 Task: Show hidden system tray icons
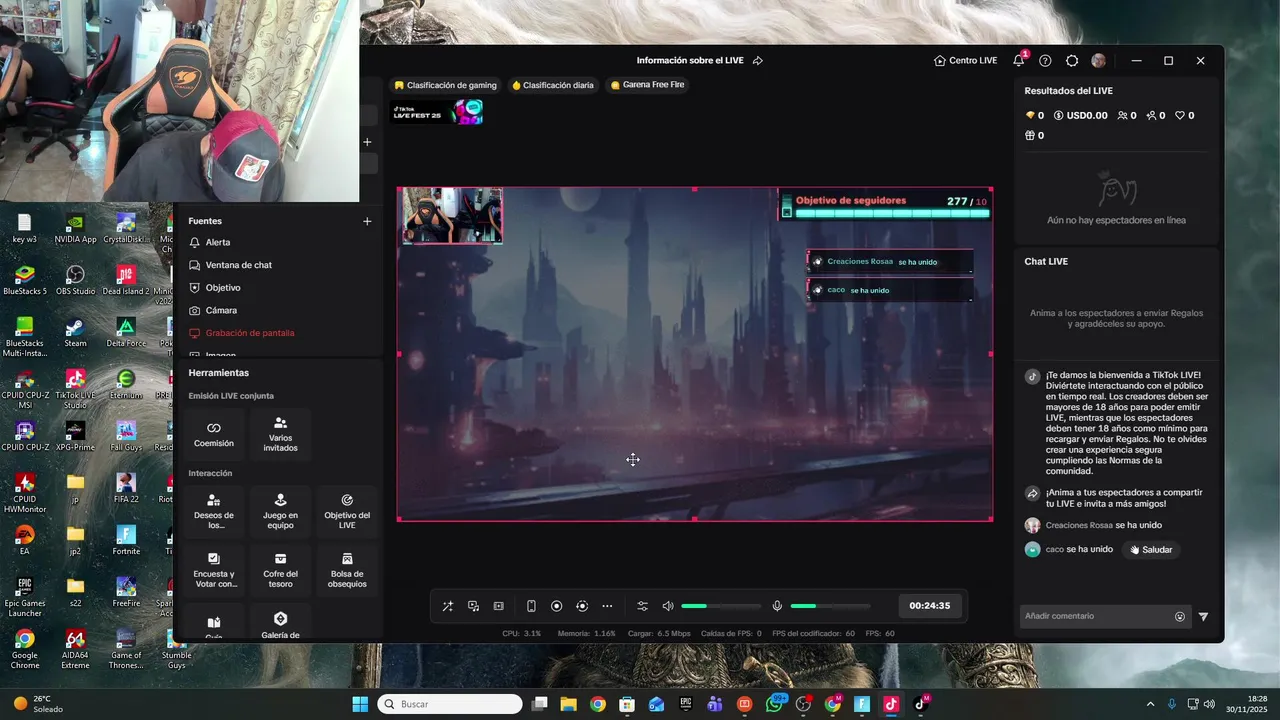(1150, 704)
